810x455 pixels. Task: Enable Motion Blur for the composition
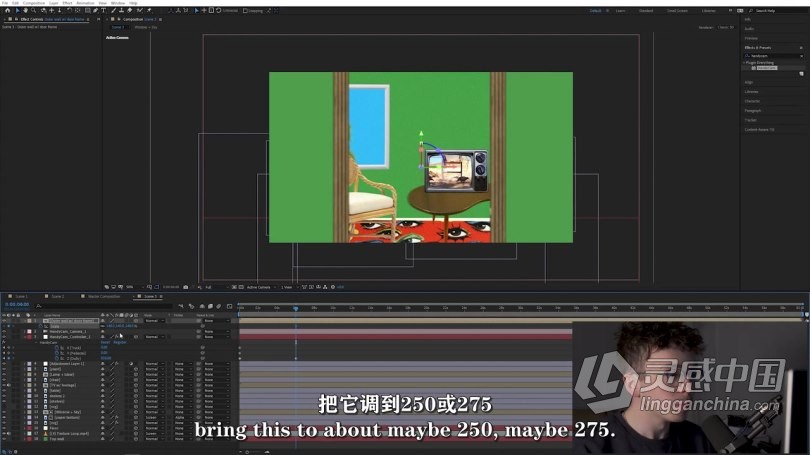click(219, 306)
